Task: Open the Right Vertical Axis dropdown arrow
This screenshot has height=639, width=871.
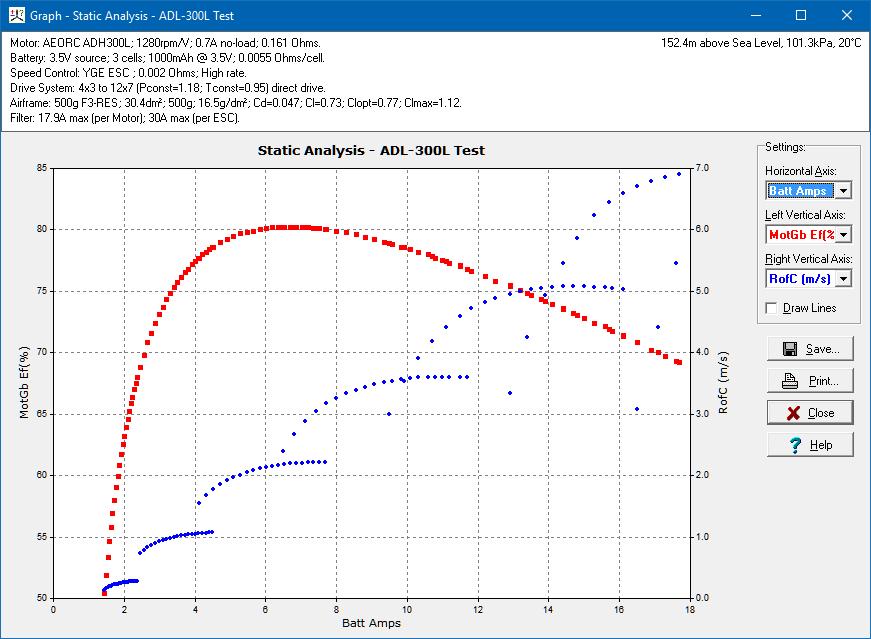Action: (843, 278)
